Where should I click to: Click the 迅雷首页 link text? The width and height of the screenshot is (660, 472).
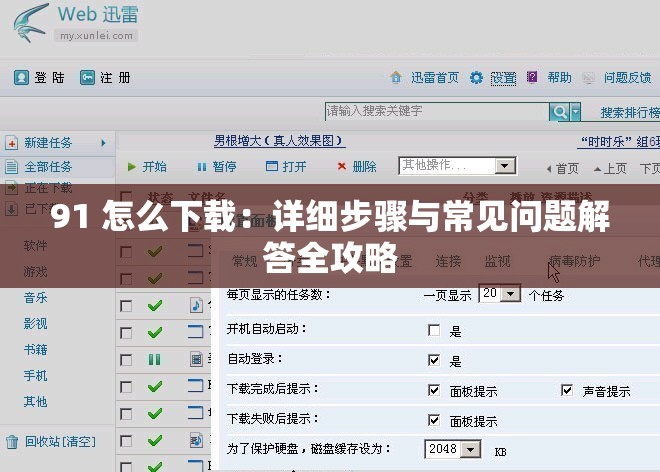click(435, 78)
